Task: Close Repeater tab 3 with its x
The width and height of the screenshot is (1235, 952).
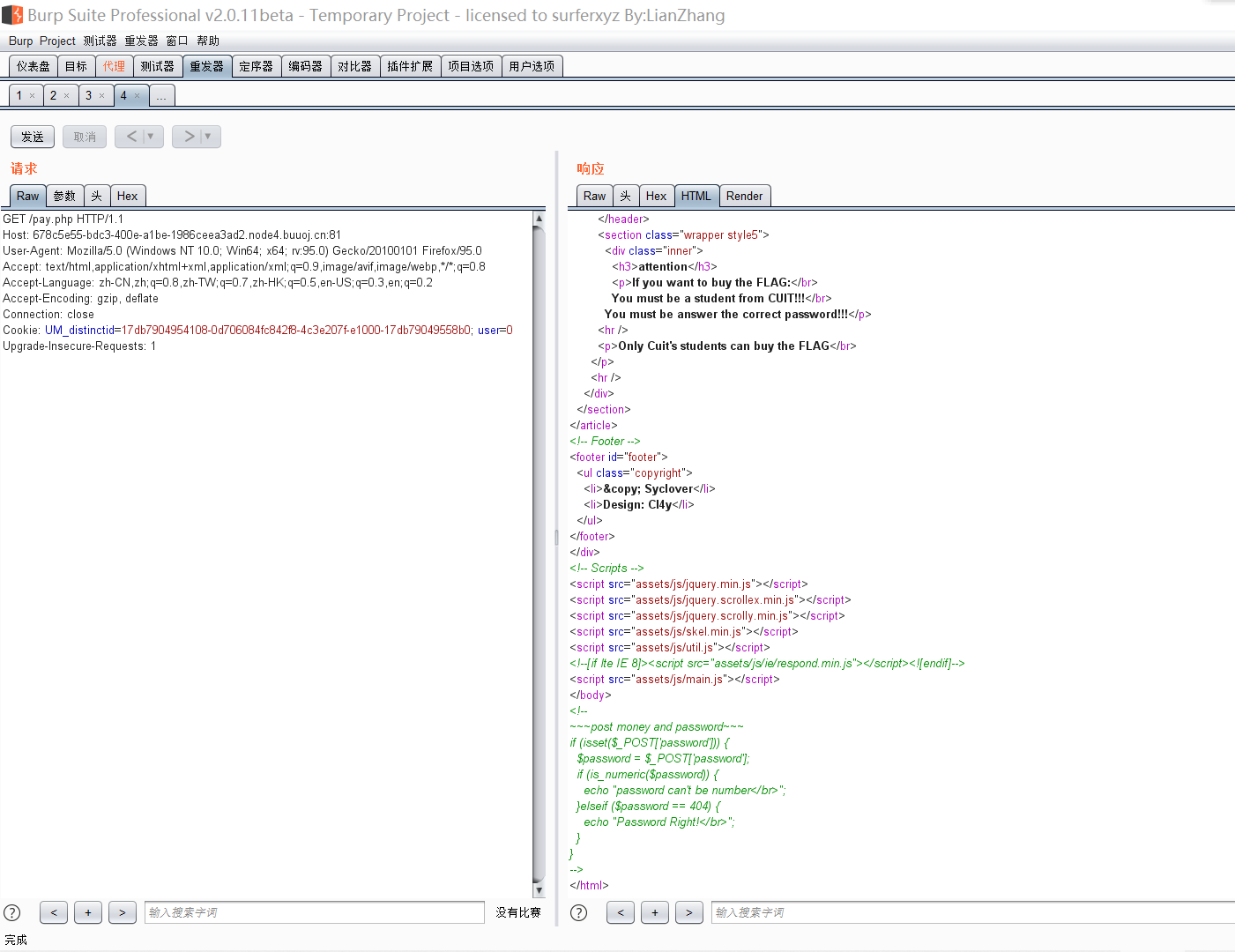Action: pyautogui.click(x=101, y=96)
